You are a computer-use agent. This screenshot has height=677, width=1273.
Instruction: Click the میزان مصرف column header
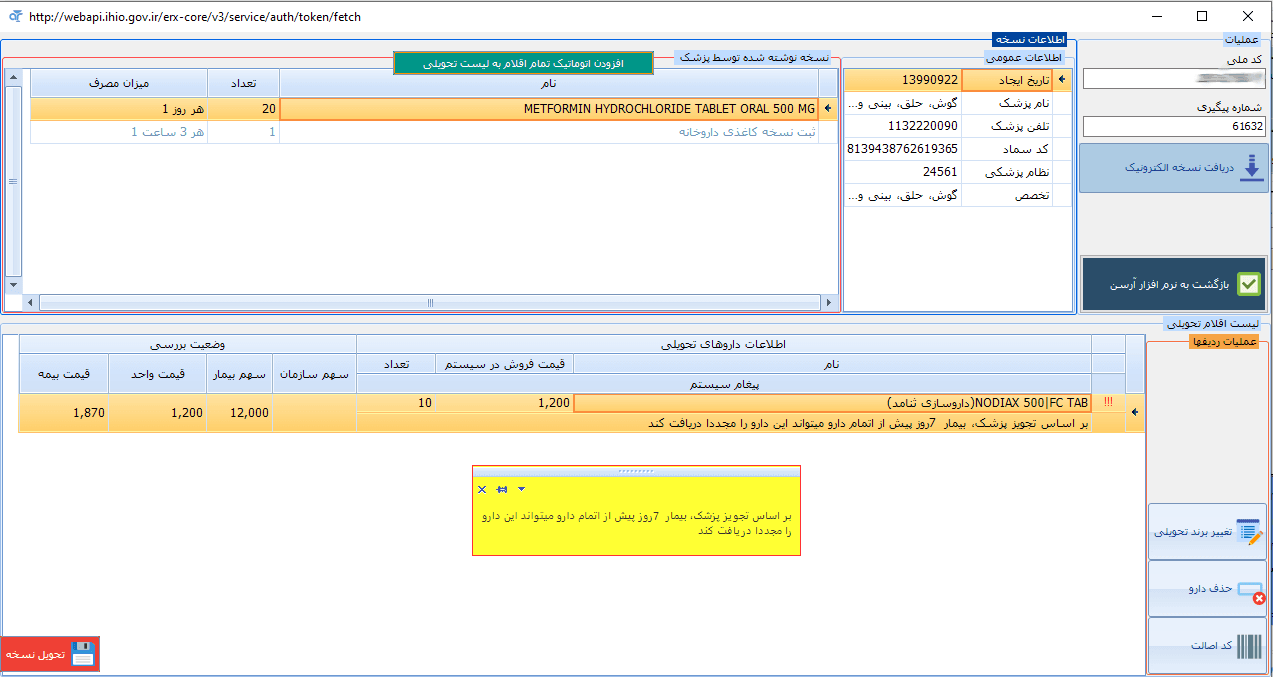118,82
